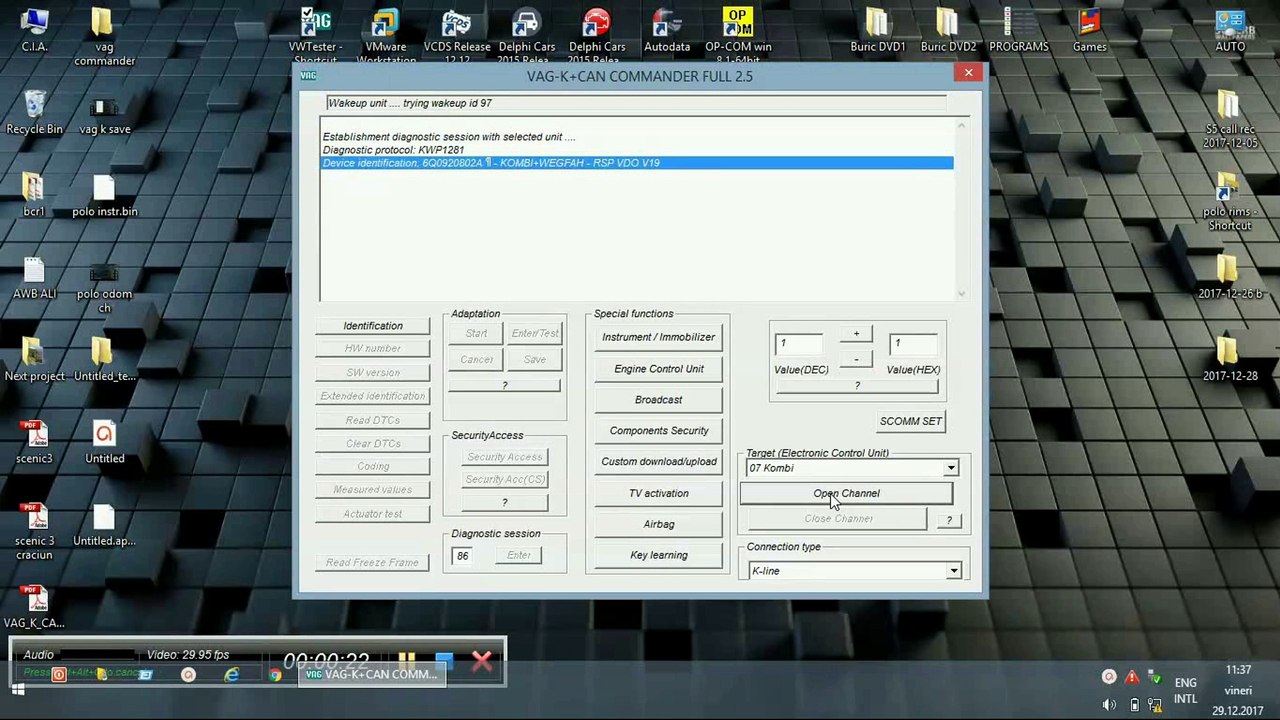The width and height of the screenshot is (1280, 720).
Task: Click the volume speaker tray icon
Action: tap(1109, 705)
